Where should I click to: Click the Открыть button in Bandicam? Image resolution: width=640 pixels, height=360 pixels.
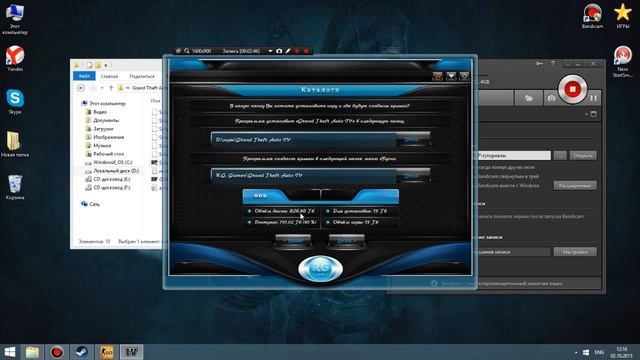click(583, 156)
